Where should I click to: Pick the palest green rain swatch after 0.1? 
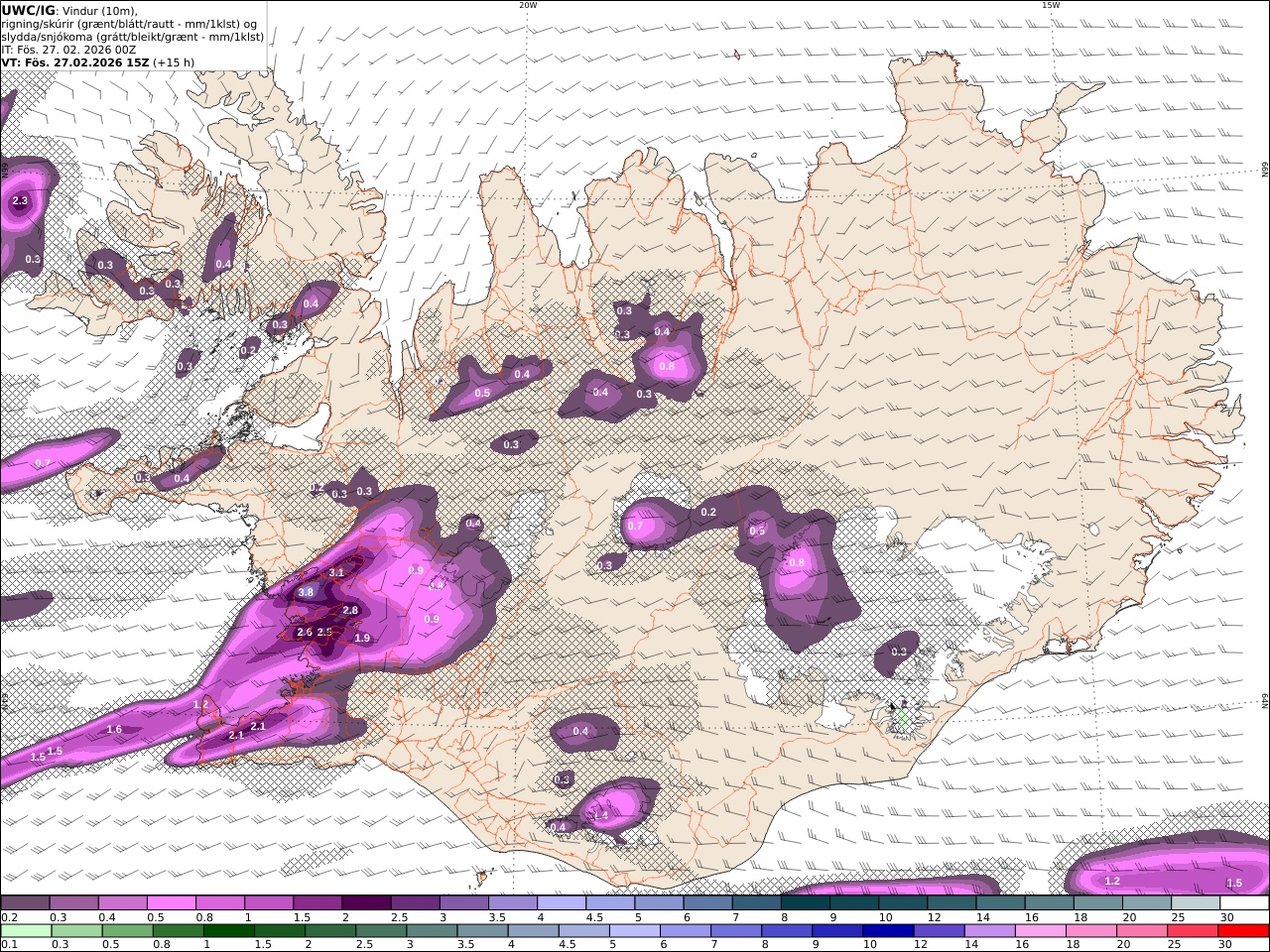tap(26, 931)
